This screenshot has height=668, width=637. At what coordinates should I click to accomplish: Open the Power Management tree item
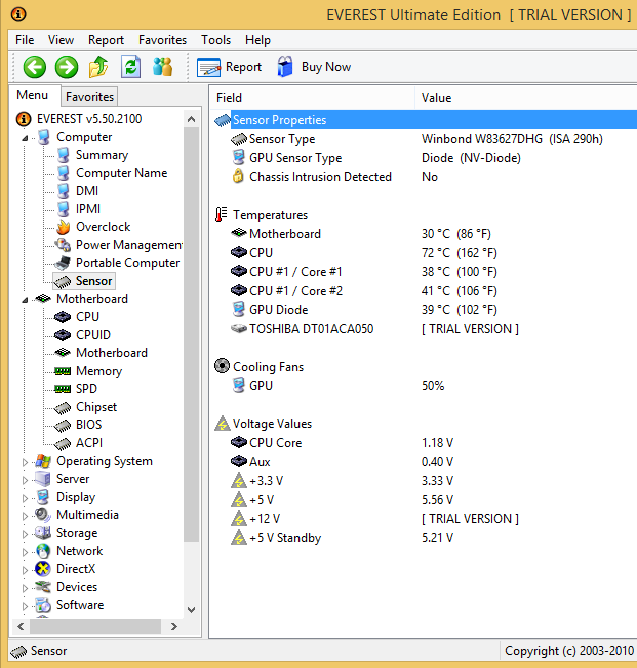click(129, 245)
